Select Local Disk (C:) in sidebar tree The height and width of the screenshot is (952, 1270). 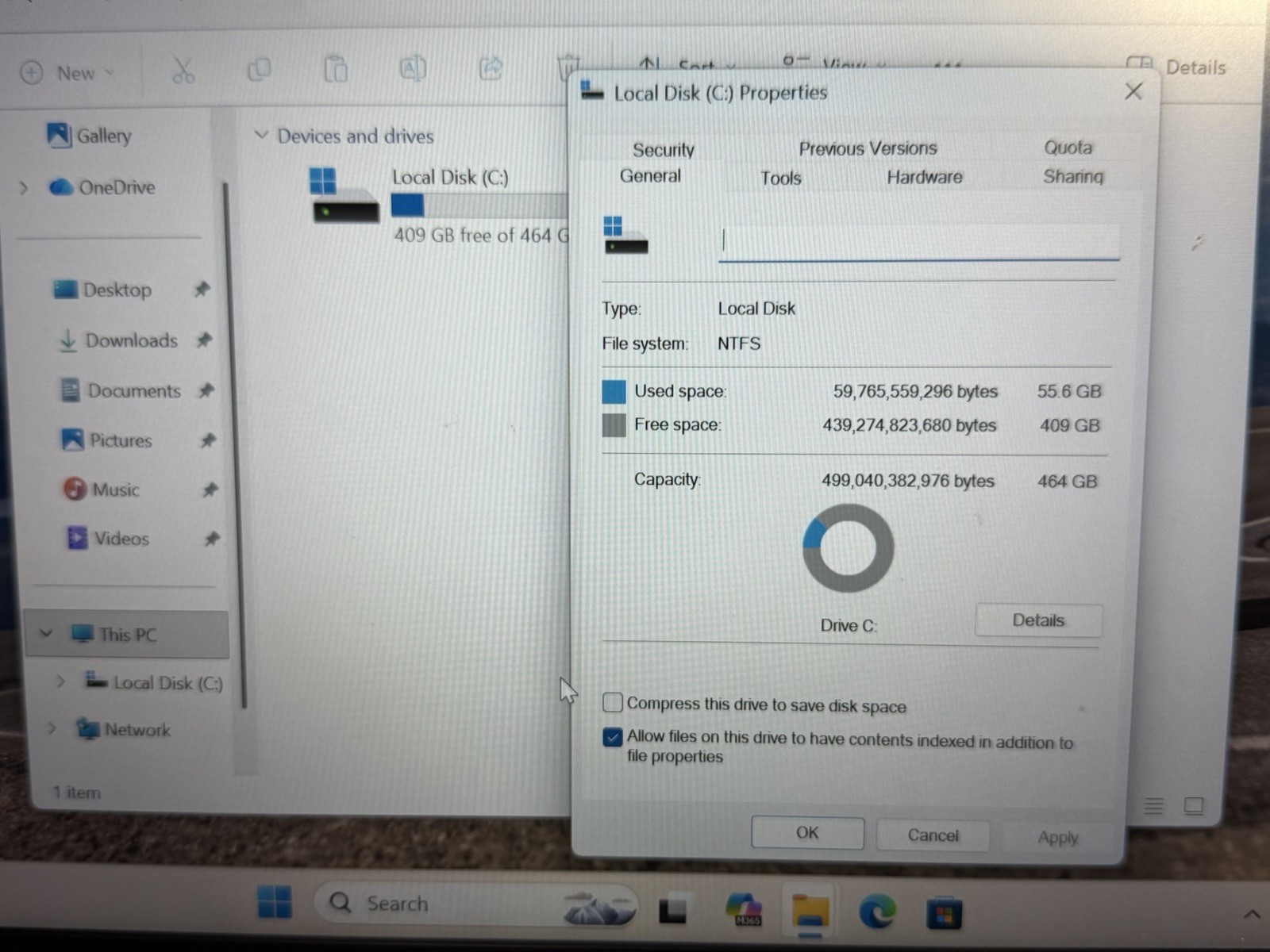point(155,682)
